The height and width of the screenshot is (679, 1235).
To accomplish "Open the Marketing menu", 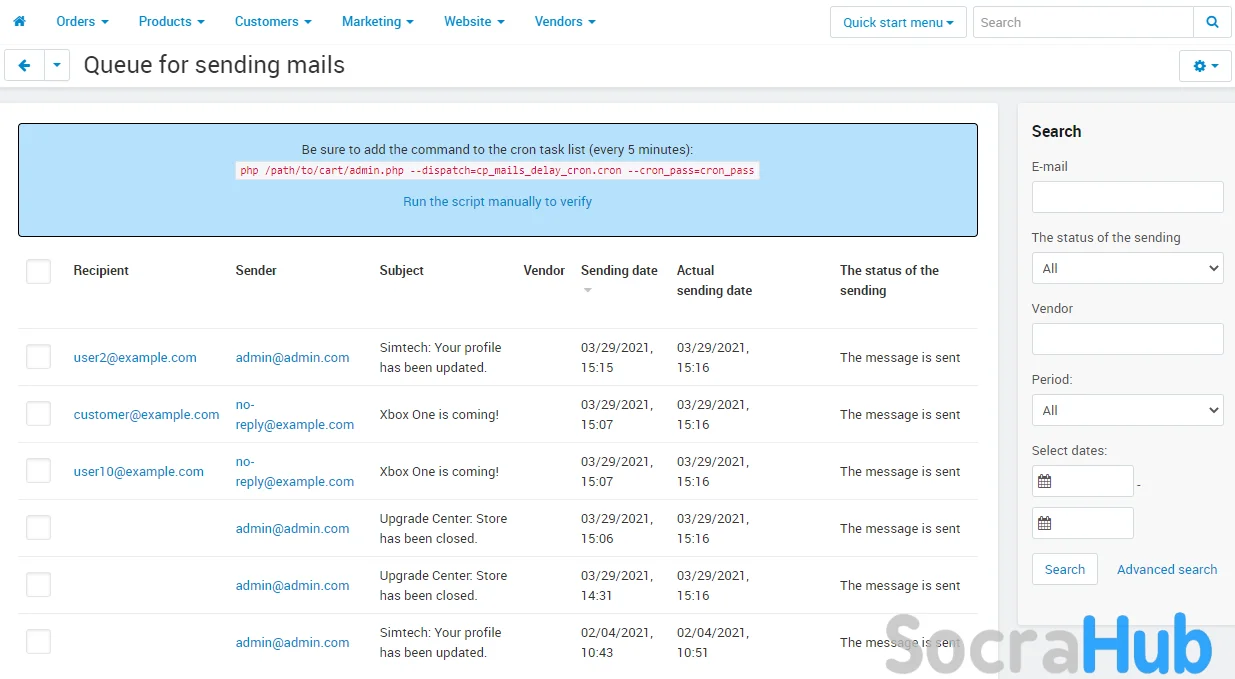I will pos(377,21).
